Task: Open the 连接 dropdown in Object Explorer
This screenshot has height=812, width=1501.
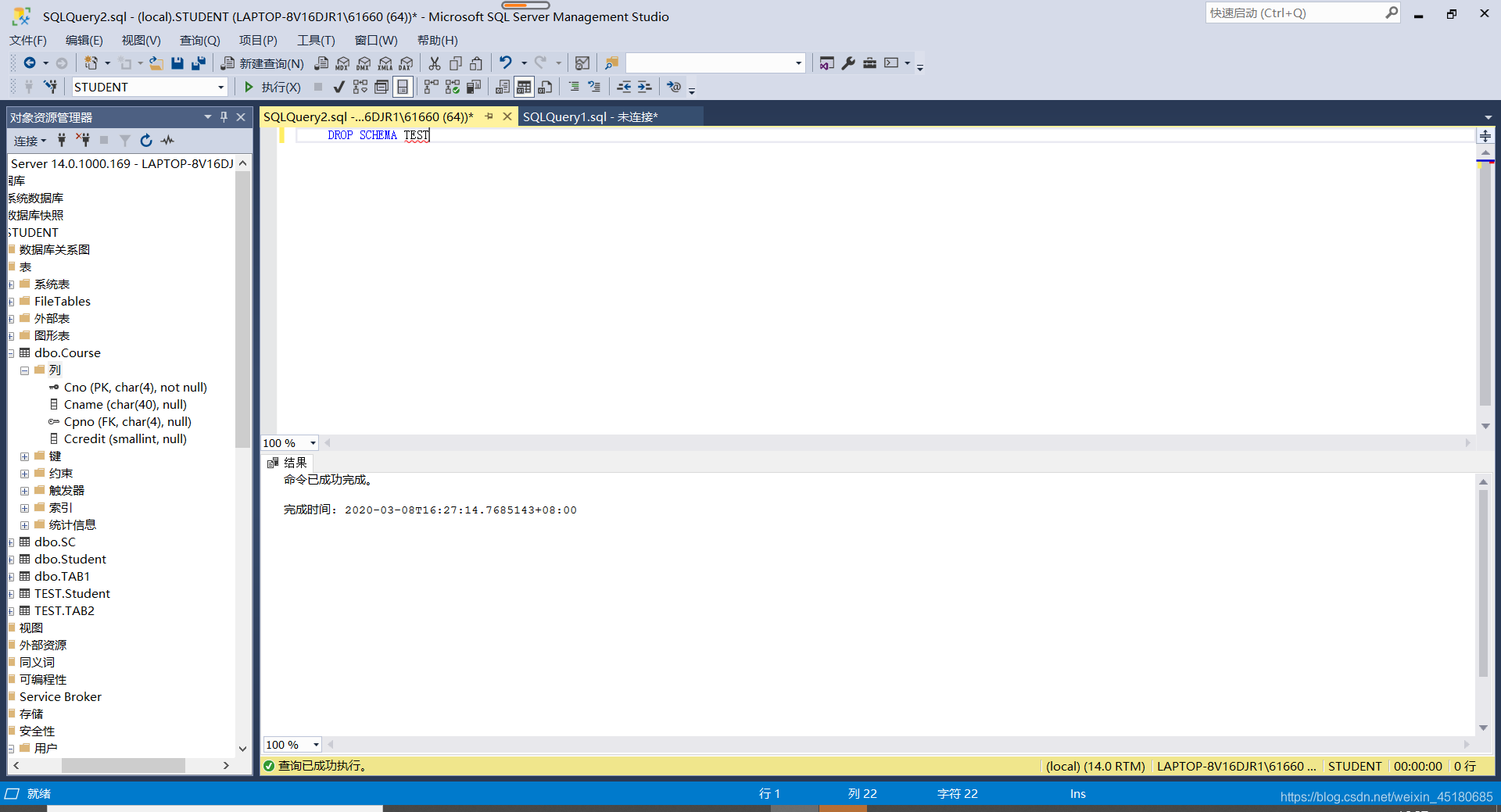Action: coord(30,141)
